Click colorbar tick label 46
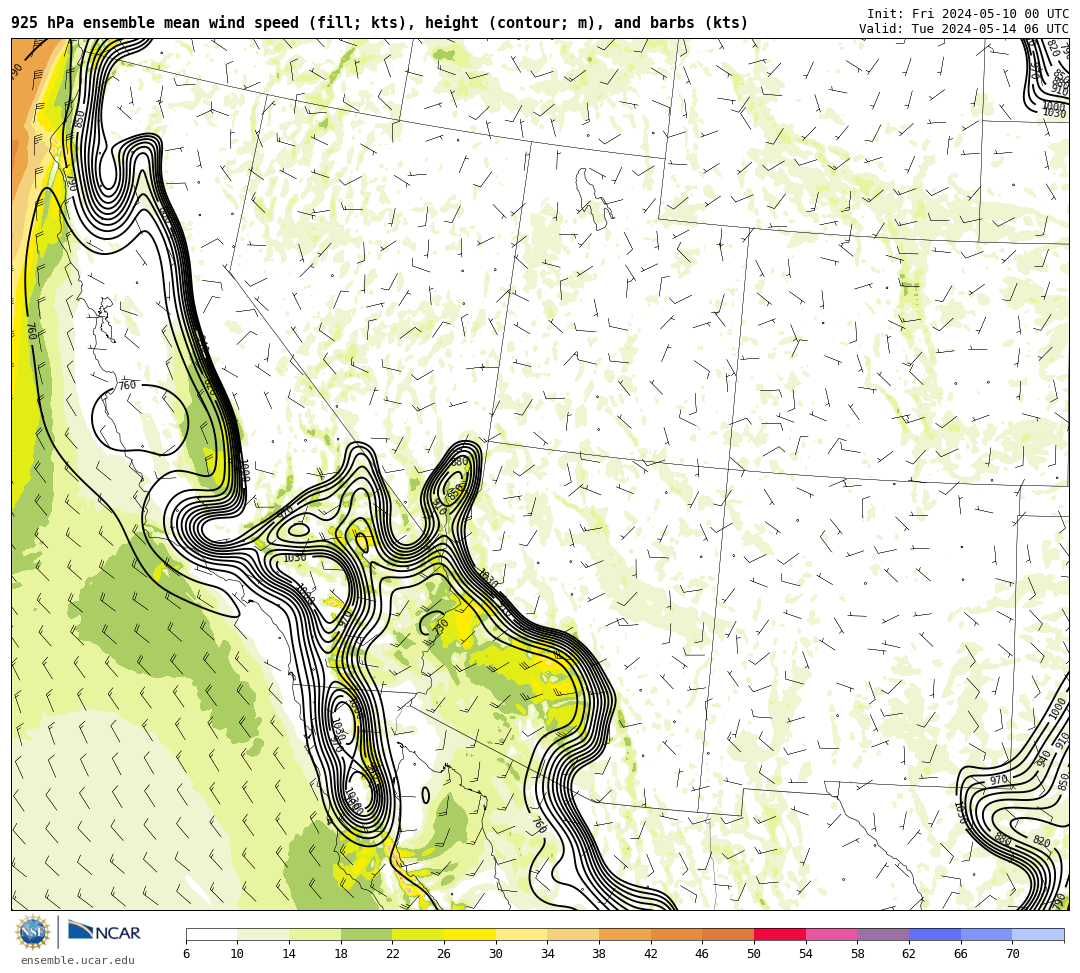This screenshot has height=973, width=1080. pyautogui.click(x=703, y=954)
